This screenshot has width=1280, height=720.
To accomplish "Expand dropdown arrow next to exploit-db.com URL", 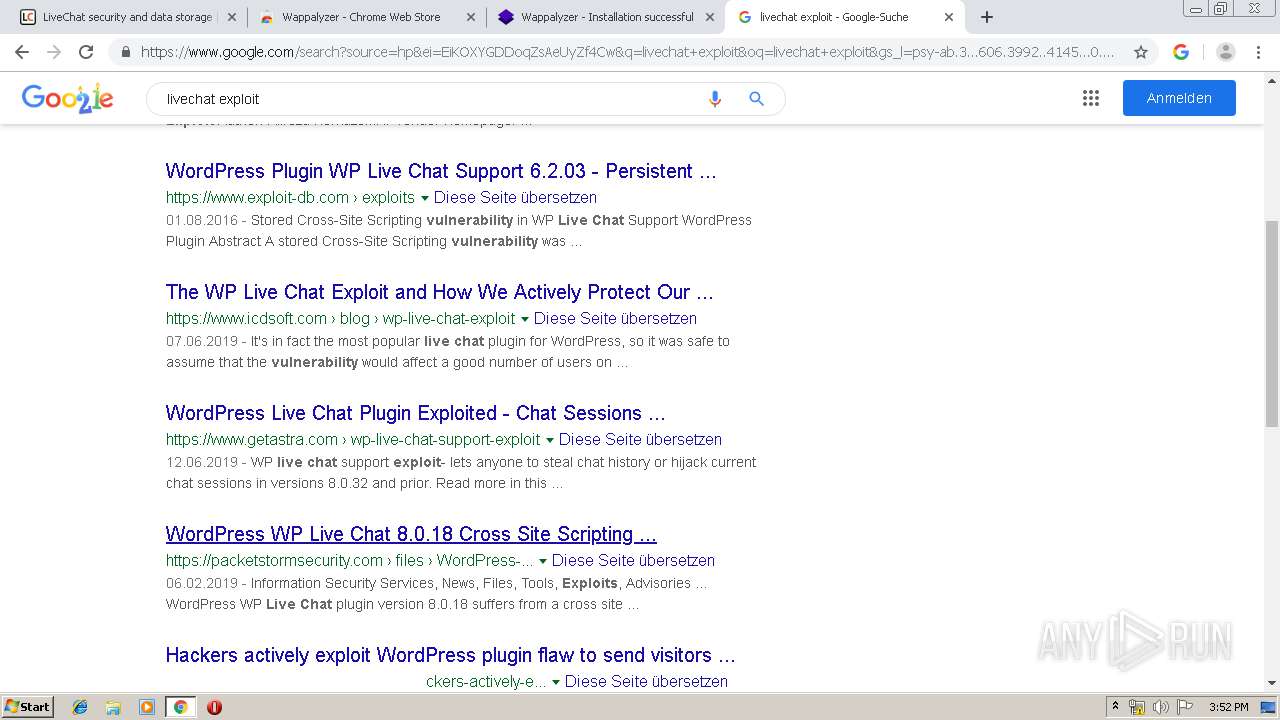I will point(424,198).
